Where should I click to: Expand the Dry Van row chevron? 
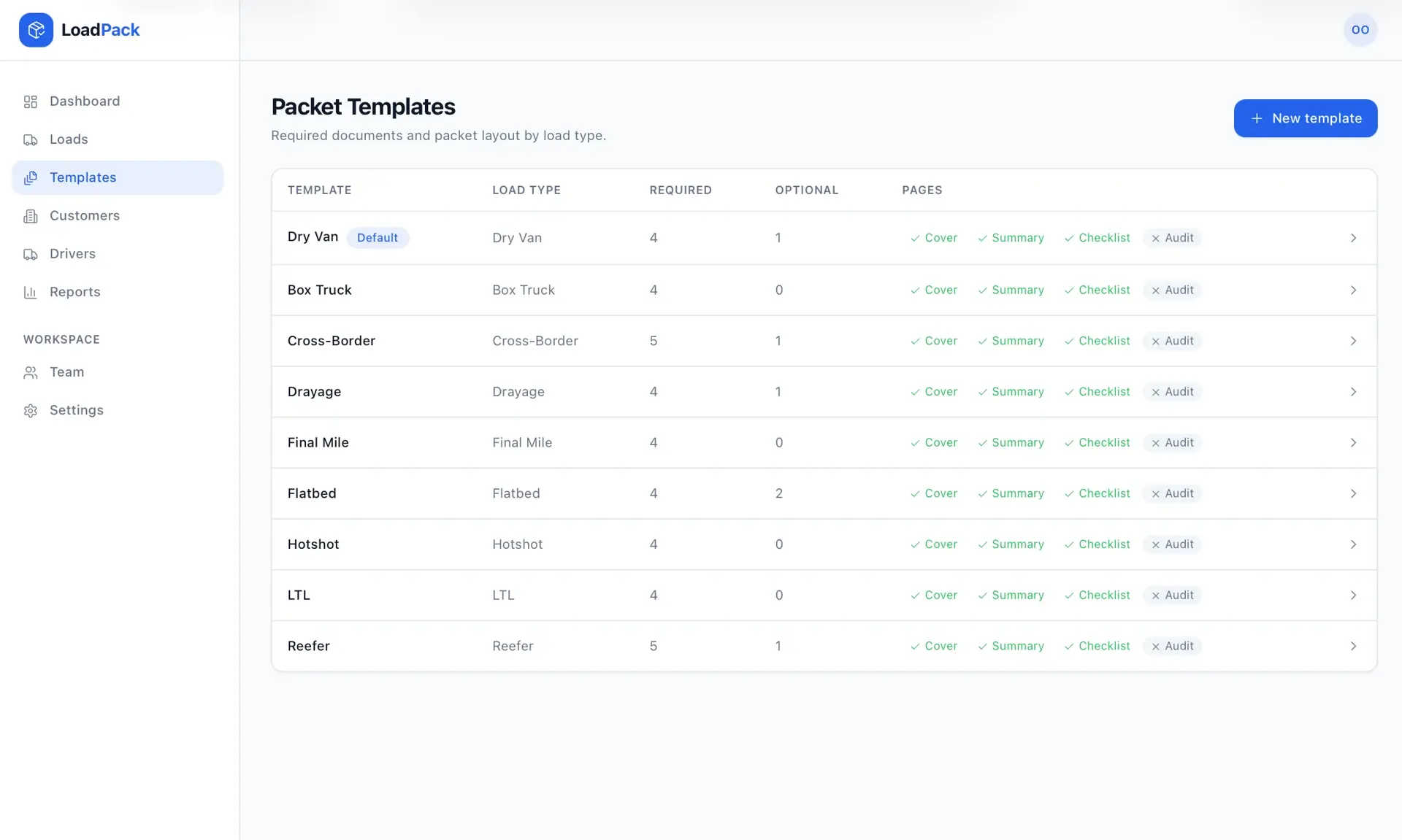pyautogui.click(x=1353, y=238)
